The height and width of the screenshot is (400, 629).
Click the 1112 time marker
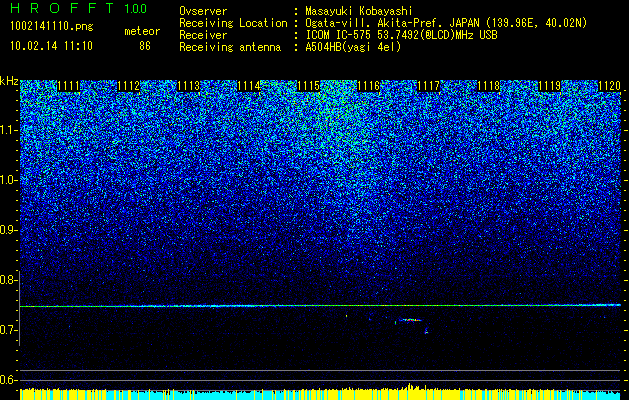click(128, 86)
